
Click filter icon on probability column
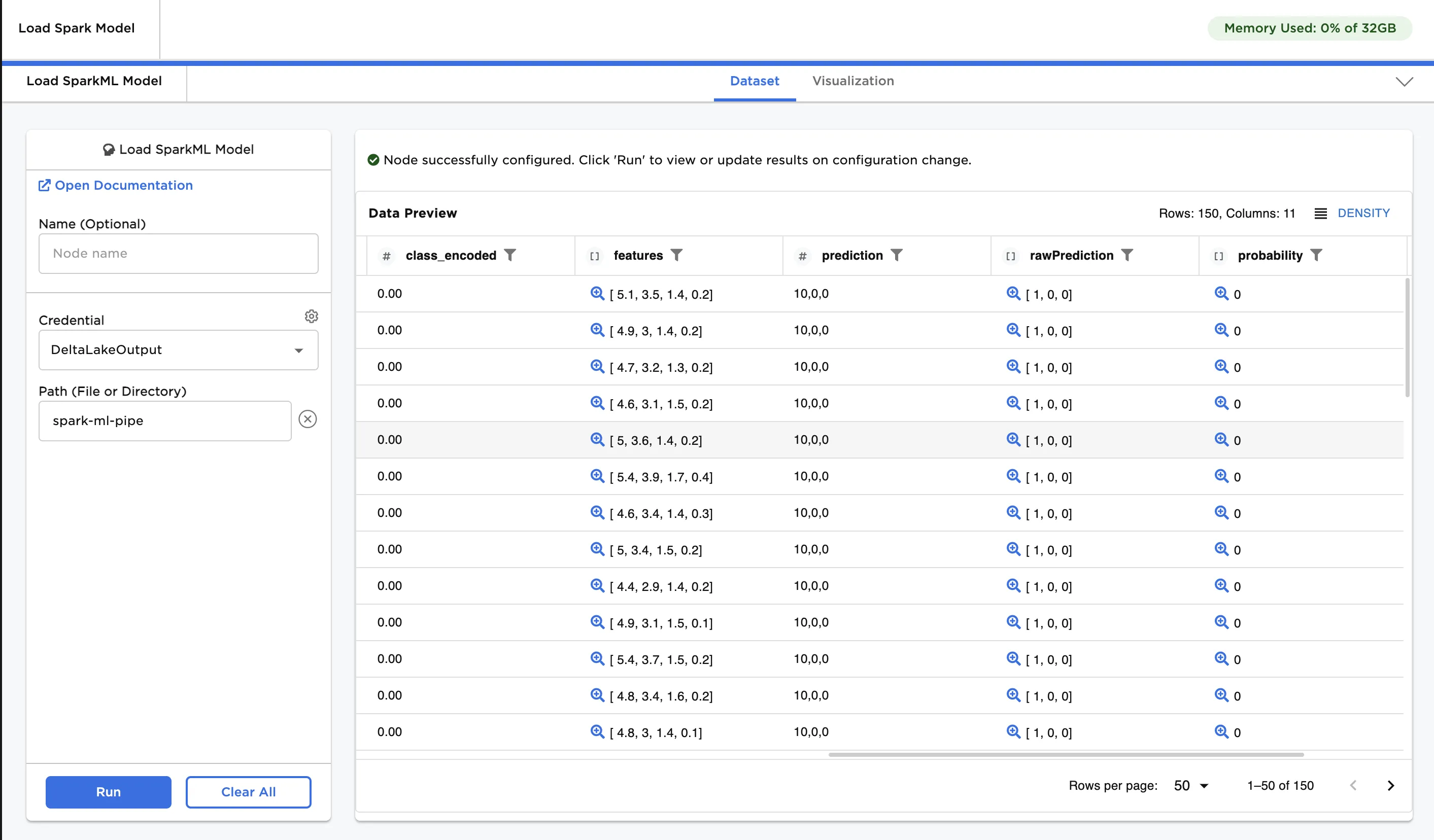click(1316, 255)
